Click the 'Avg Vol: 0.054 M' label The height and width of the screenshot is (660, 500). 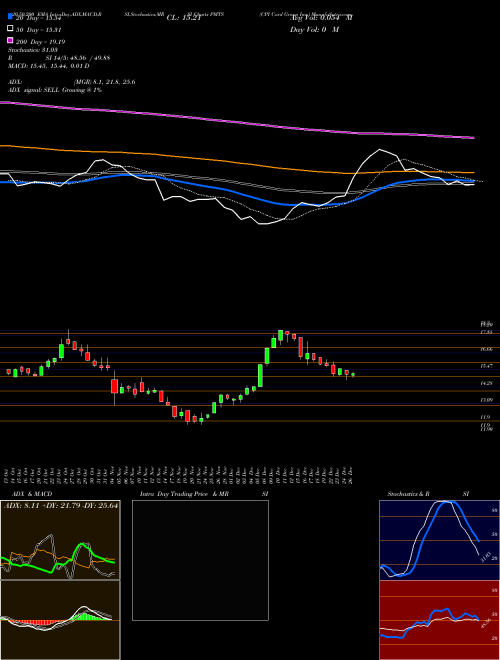tap(321, 18)
